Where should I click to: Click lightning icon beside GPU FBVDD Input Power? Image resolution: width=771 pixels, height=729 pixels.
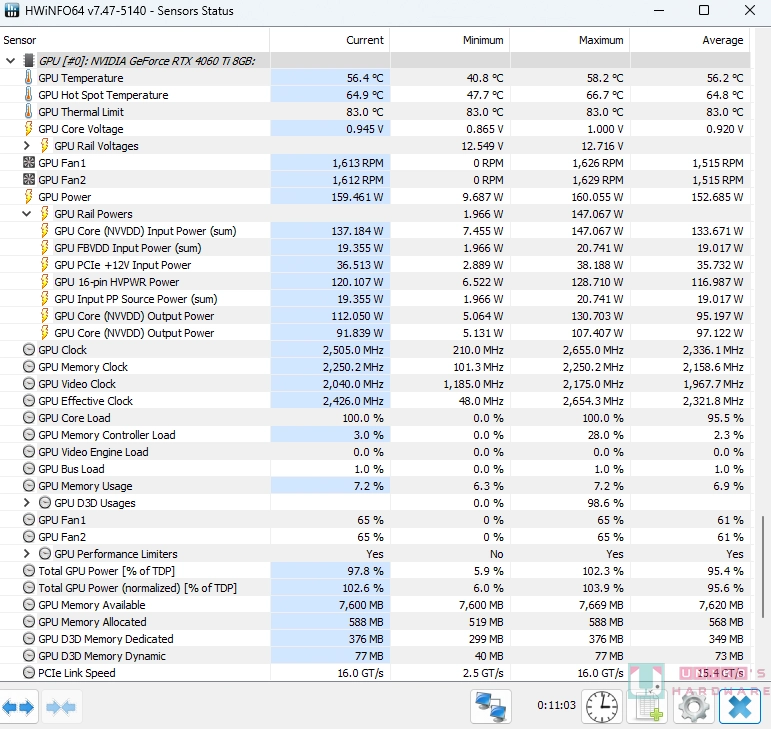click(x=44, y=248)
